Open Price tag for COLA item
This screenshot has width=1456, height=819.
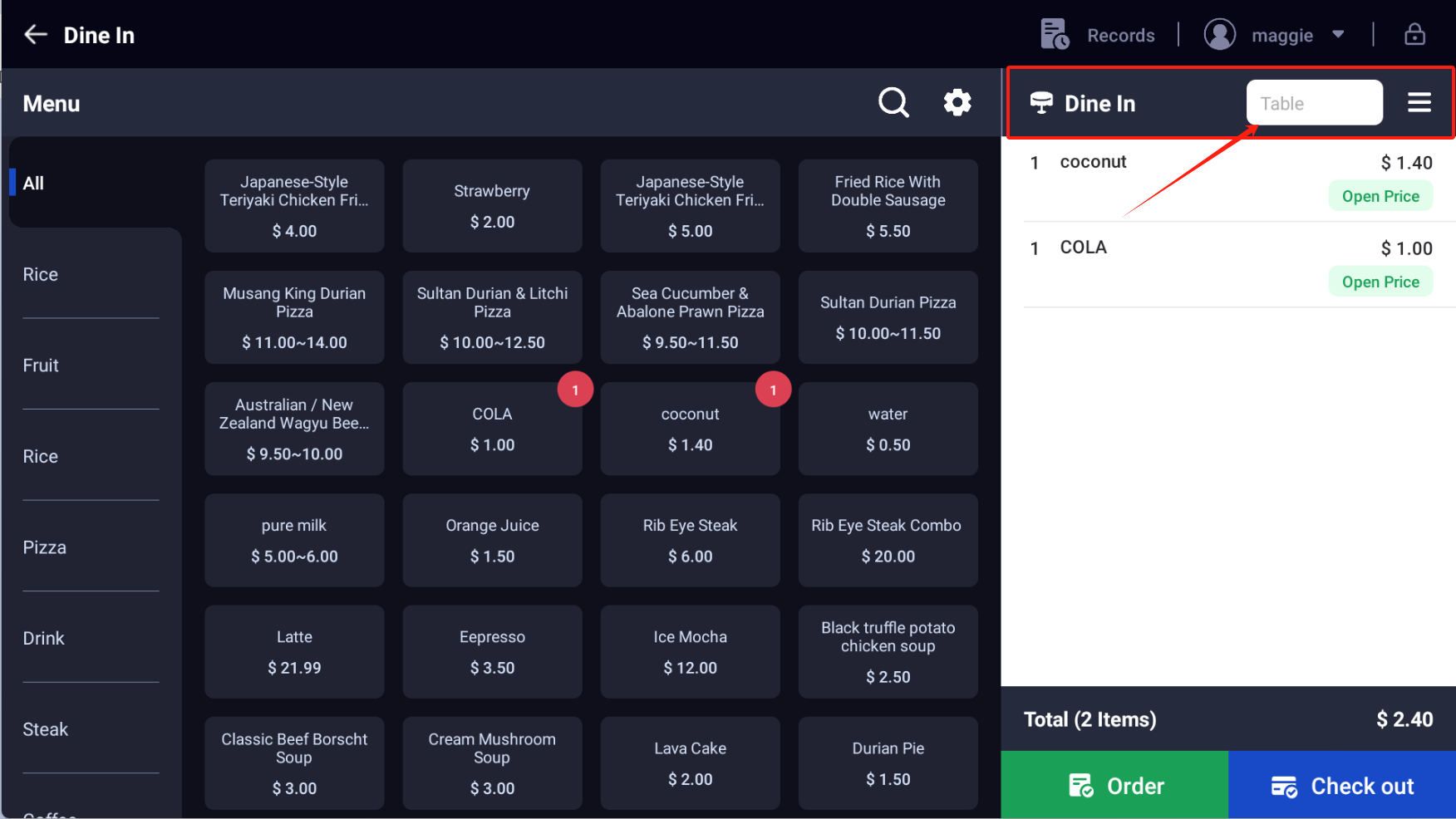pyautogui.click(x=1380, y=281)
